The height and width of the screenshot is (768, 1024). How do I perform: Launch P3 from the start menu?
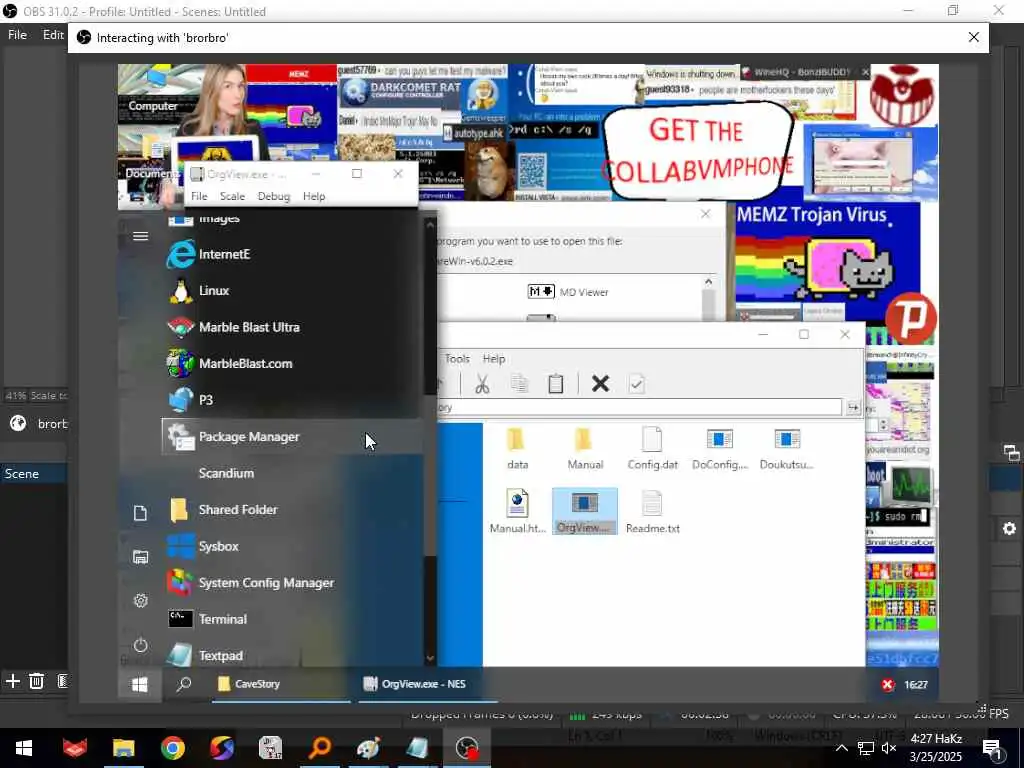coord(293,400)
